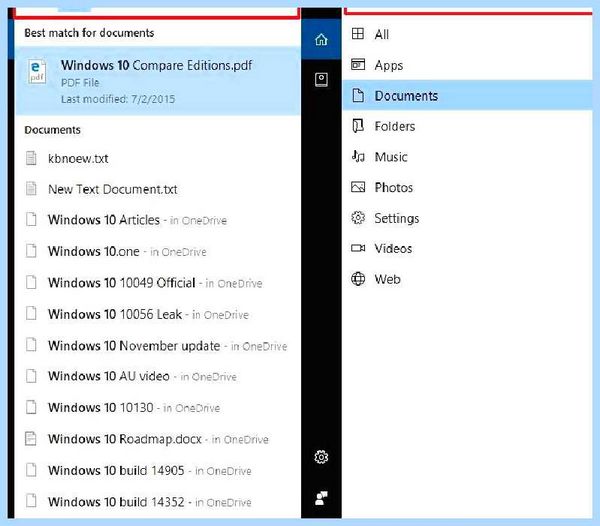Filter search results by All
This screenshot has height=526, width=600.
(467, 34)
